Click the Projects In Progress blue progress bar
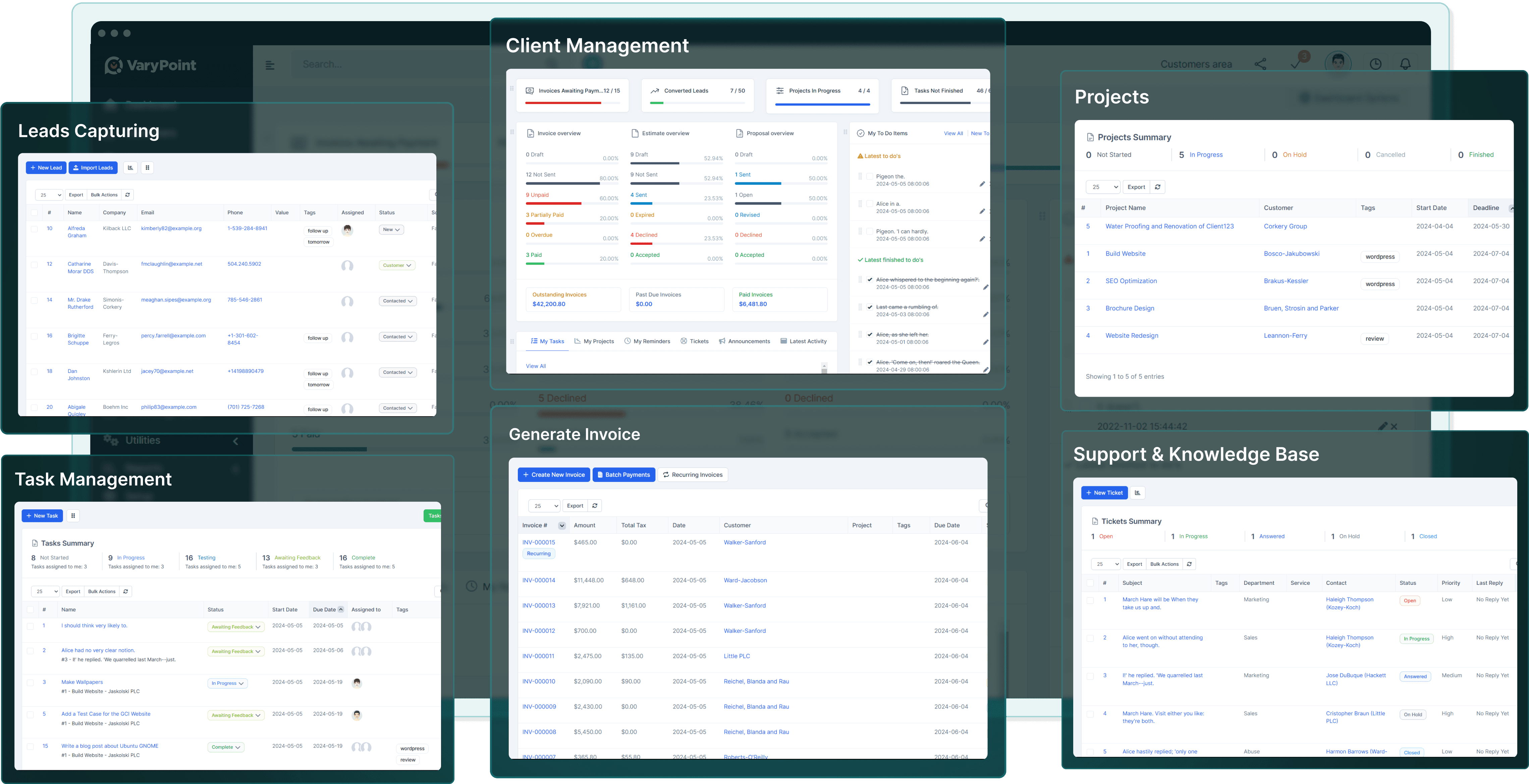Viewport: 1529px width, 784px height. pos(823,104)
